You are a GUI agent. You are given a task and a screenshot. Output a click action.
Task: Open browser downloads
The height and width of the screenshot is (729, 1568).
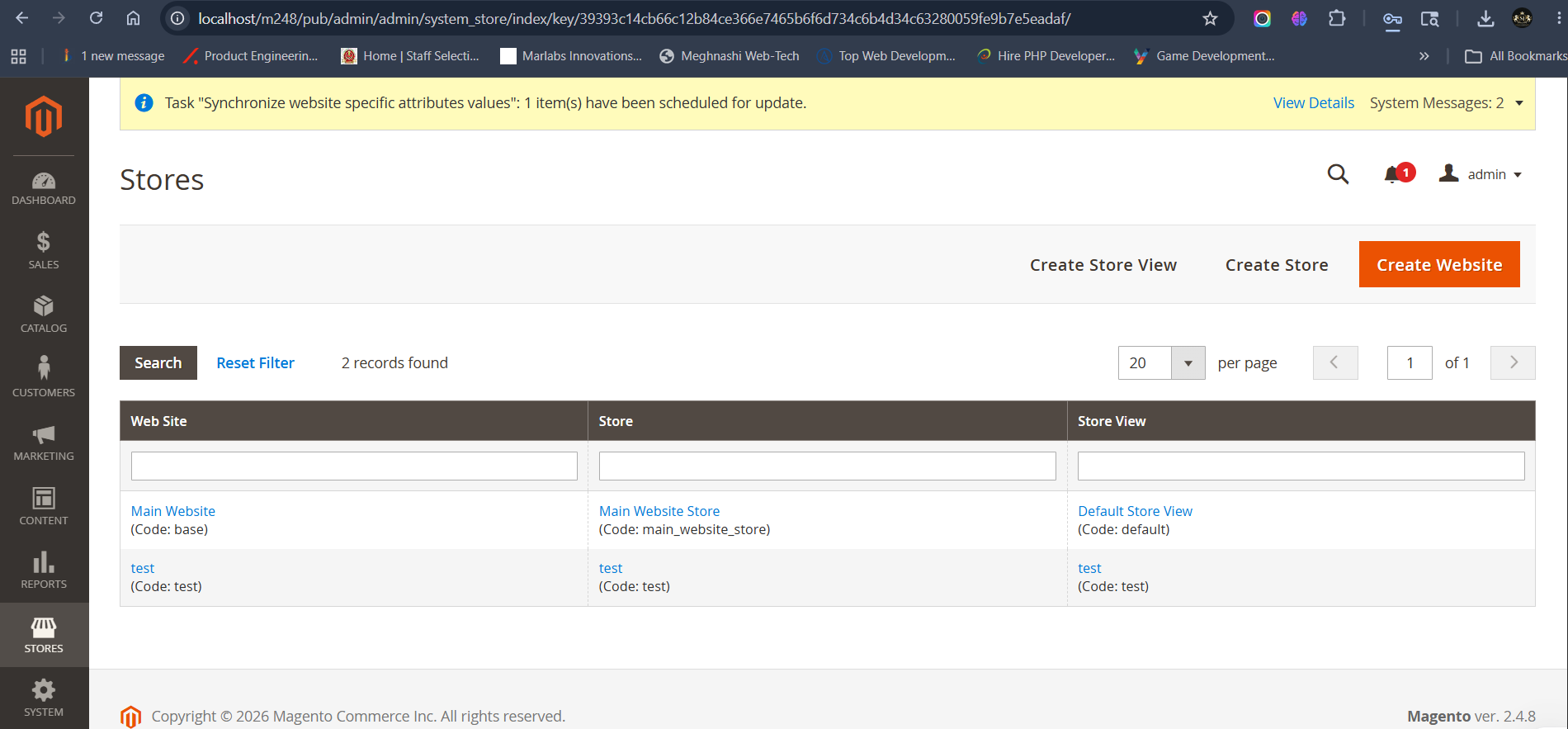pos(1485,18)
